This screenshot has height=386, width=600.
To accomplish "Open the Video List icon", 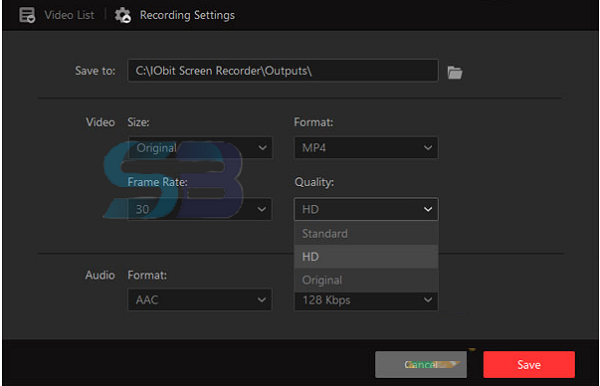I will [27, 15].
